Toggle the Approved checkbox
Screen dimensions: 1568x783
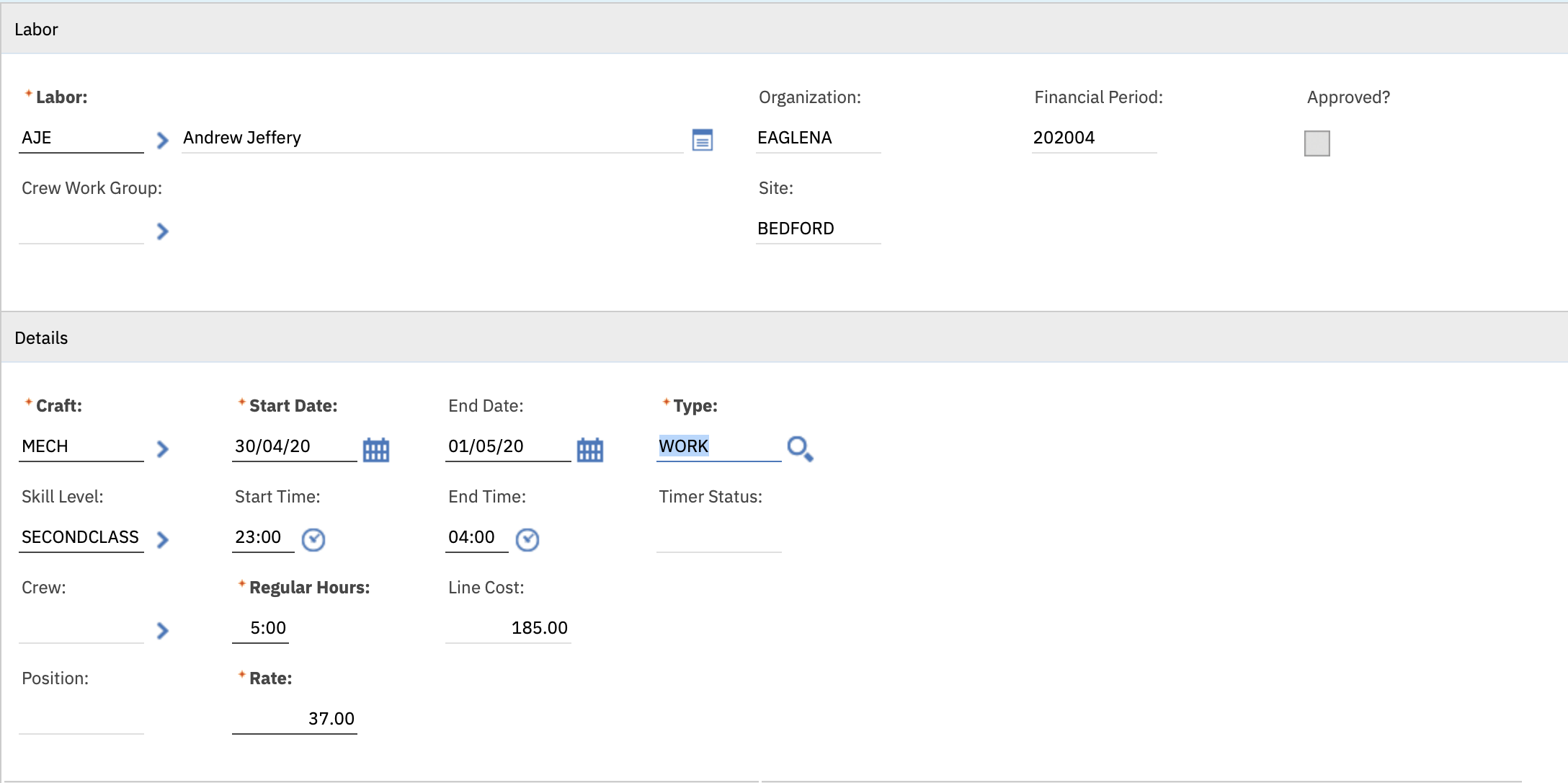coord(1317,143)
